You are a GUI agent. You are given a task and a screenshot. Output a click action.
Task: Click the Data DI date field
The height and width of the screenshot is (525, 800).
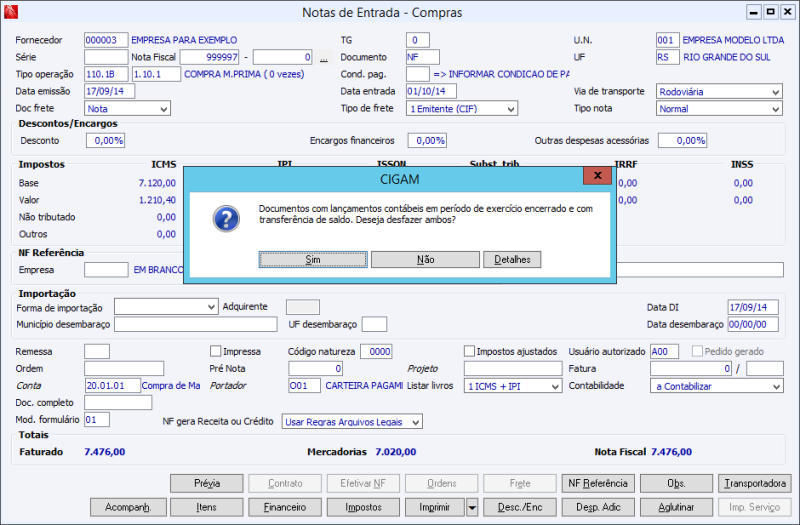tap(753, 307)
